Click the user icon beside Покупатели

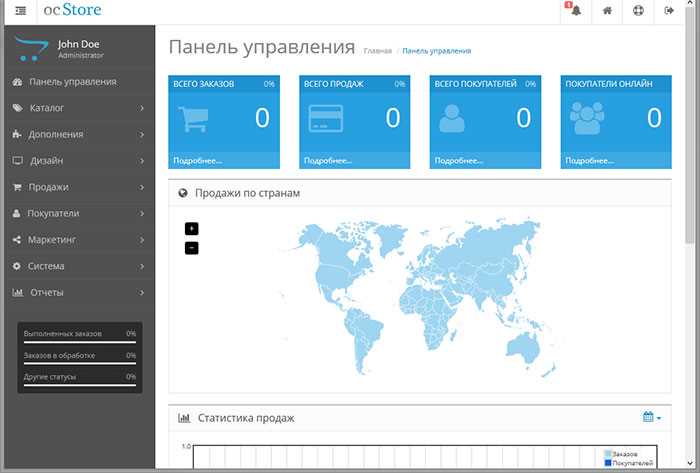(x=17, y=213)
